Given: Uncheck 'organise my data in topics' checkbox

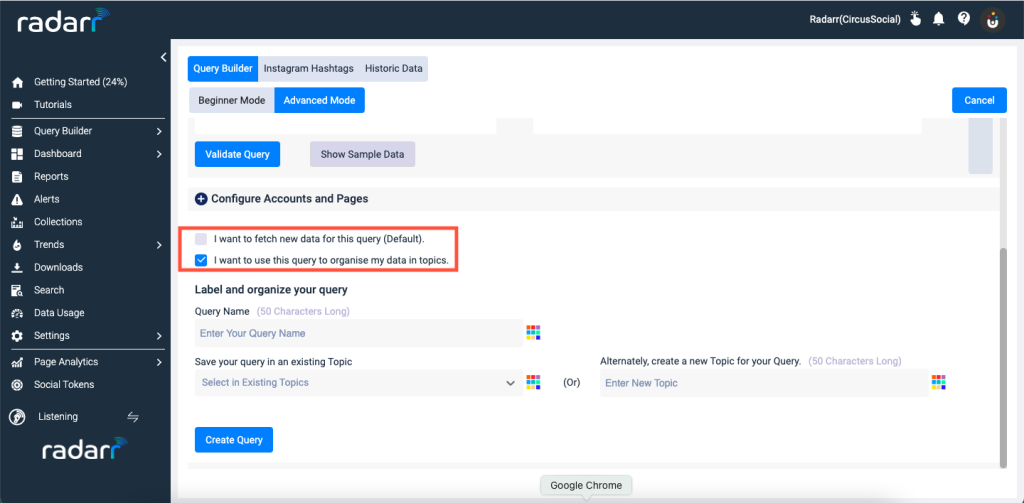Looking at the screenshot, I should point(201,260).
